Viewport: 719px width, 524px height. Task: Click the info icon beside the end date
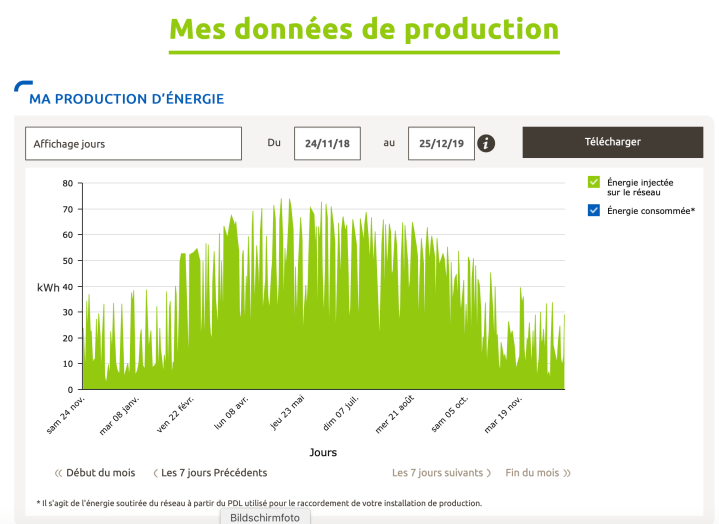(x=487, y=143)
